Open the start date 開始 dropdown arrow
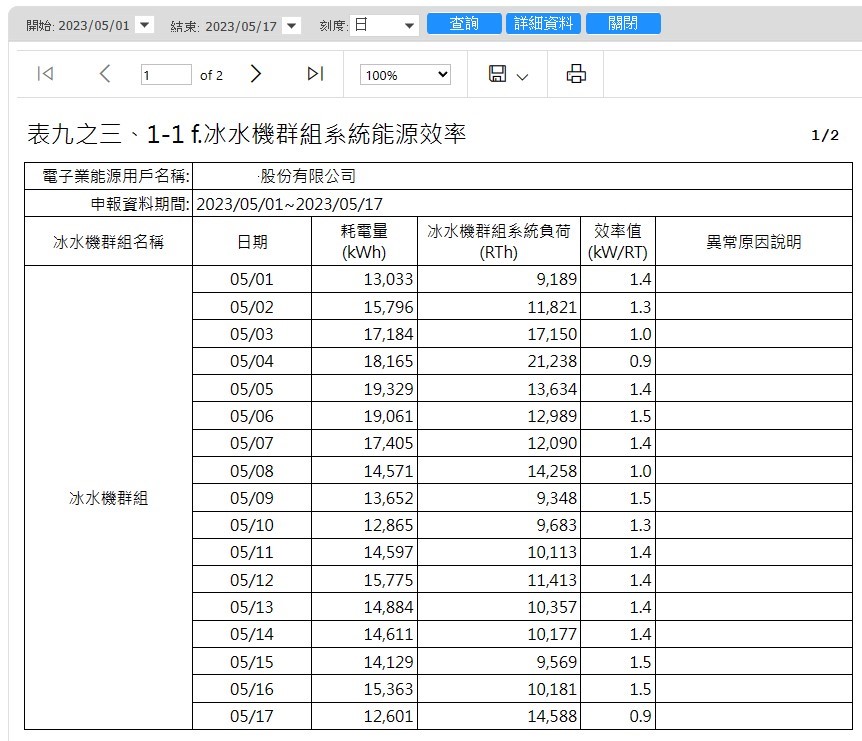Screen dimensions: 862x741 pos(144,25)
